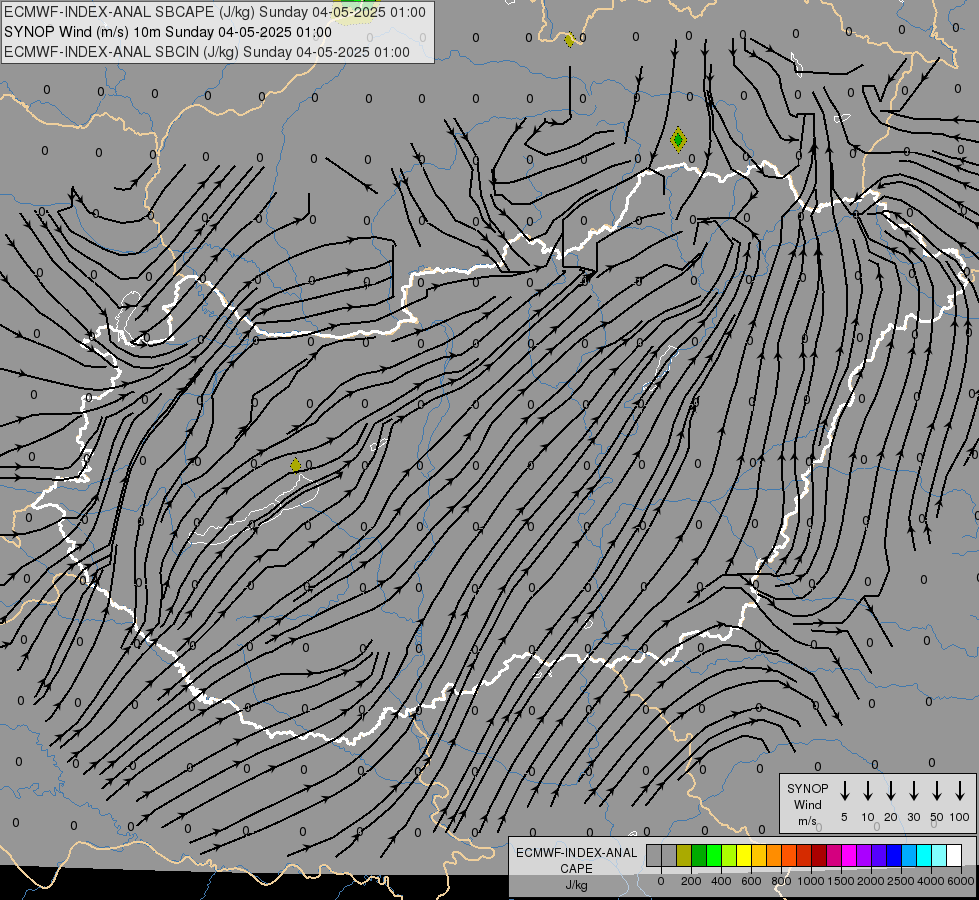Select the 30 m/s wind arrow in legend
Viewport: 979px width, 900px height.
(913, 791)
